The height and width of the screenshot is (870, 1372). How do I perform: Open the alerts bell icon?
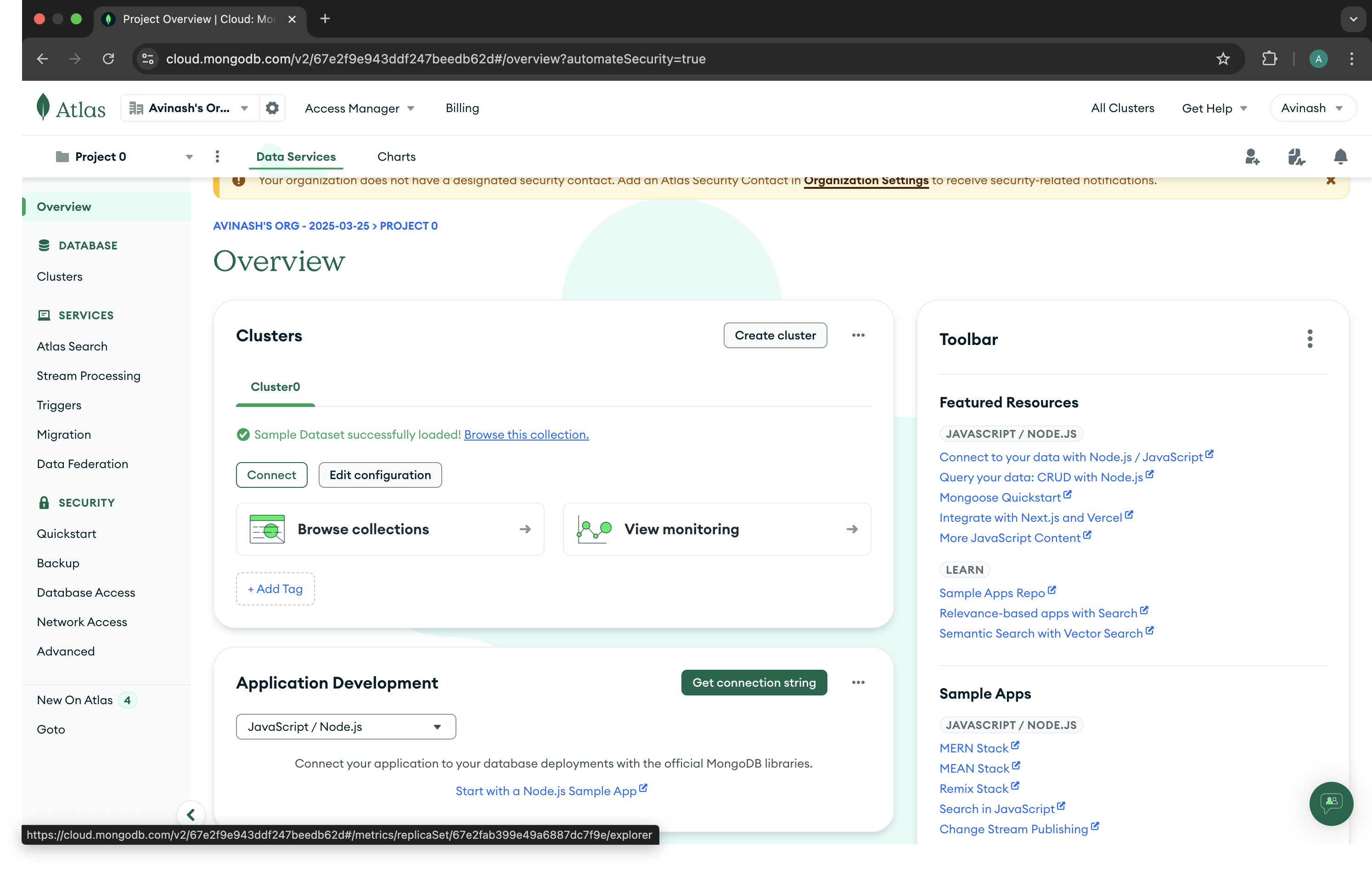pos(1340,156)
